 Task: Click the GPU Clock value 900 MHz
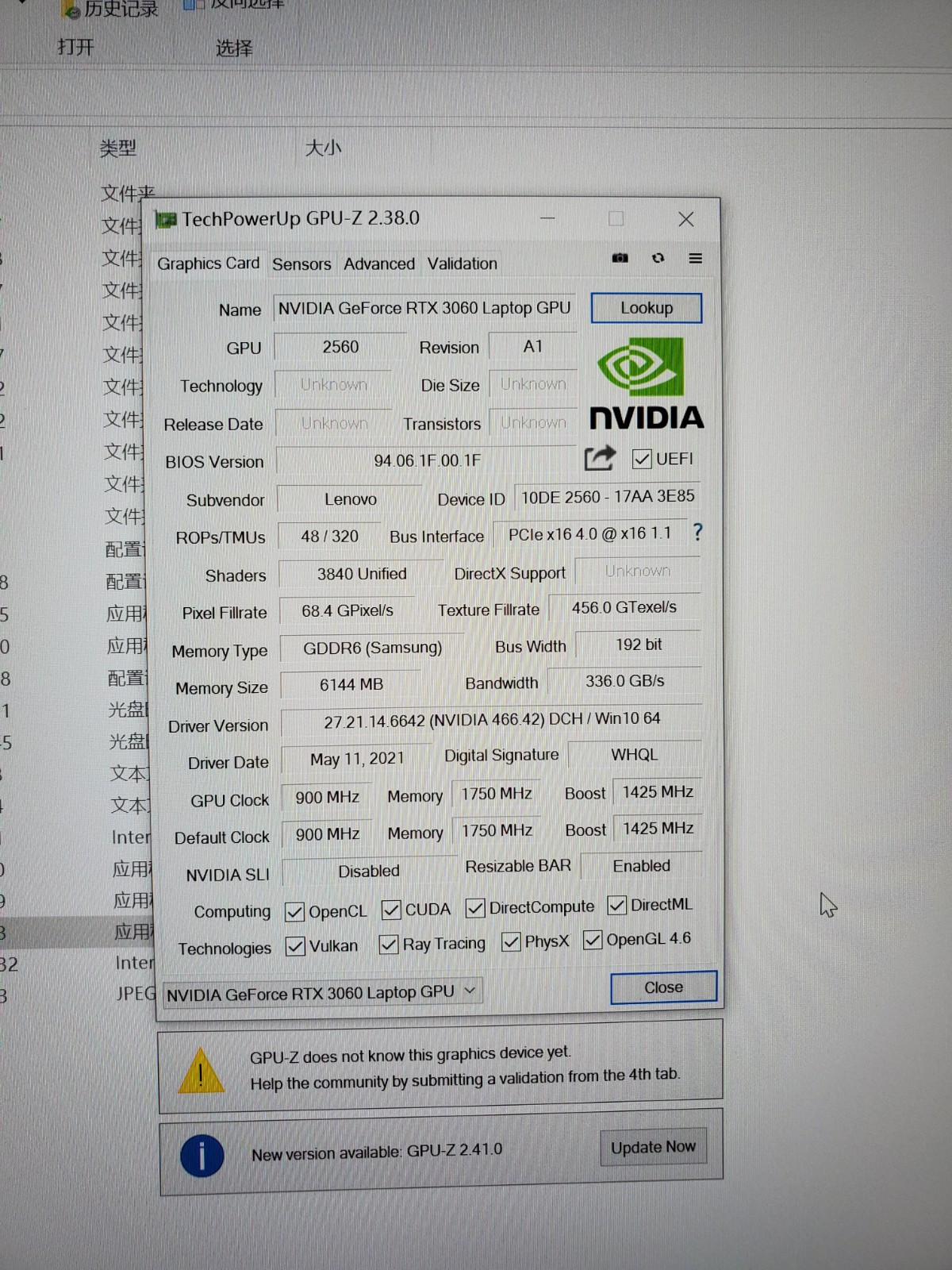coord(328,797)
